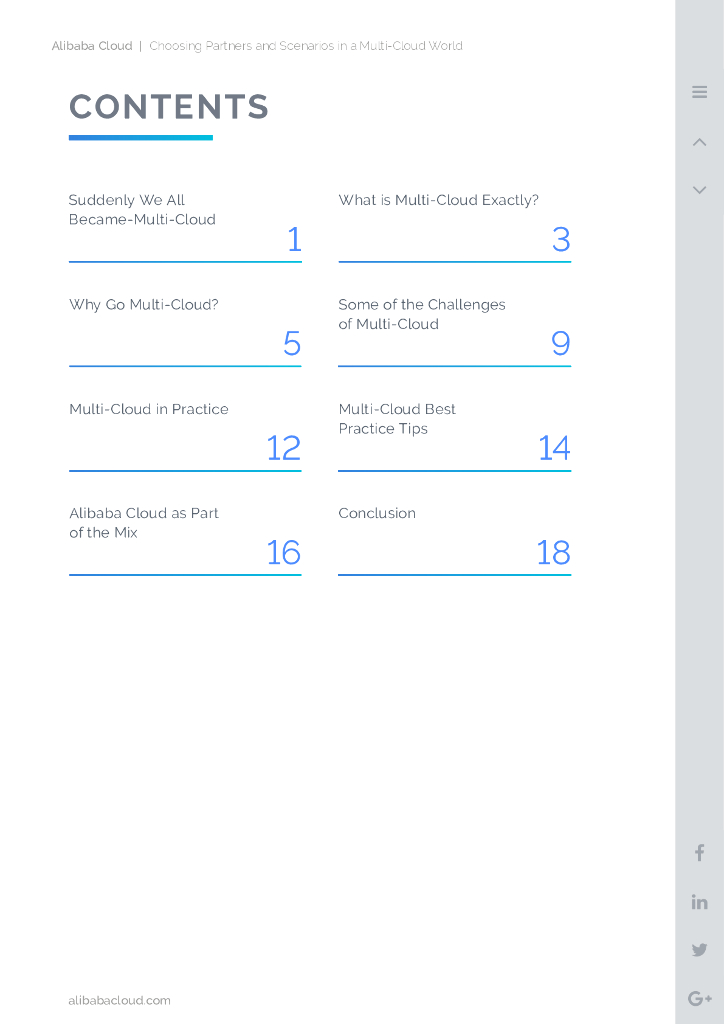Jump to 'What is Multi-Cloud Exactly?' chapter

438,200
